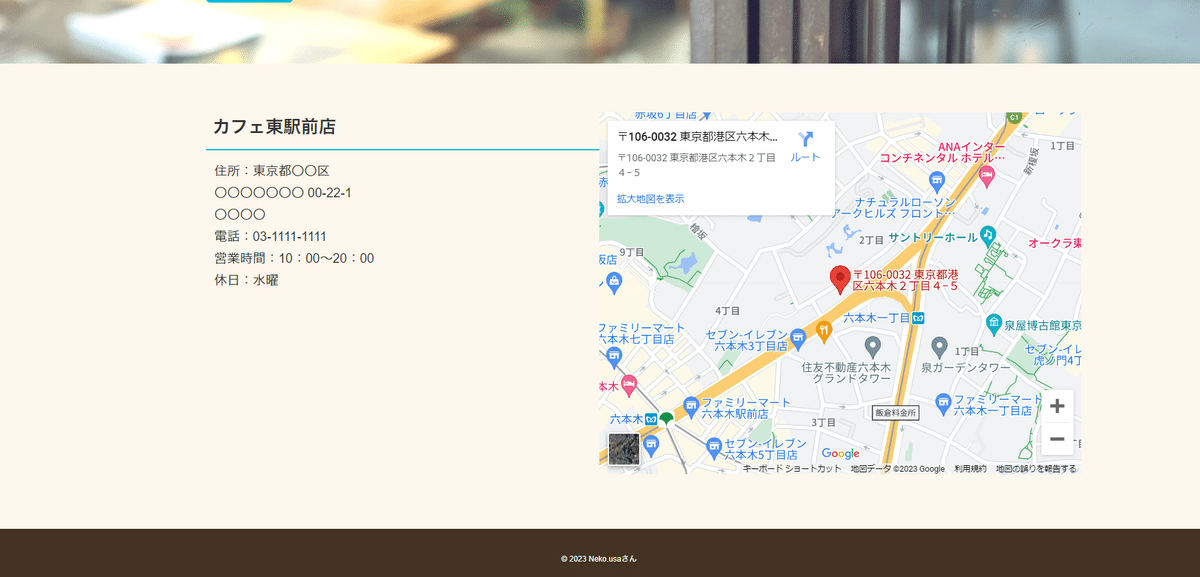Click the 住所：東京都〇〇区 text
1200x577 pixels.
[272, 171]
